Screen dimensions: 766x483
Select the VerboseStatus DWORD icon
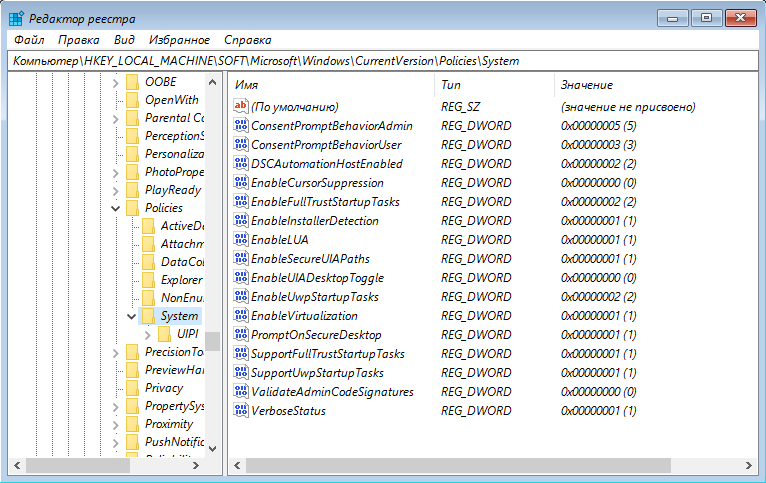click(x=240, y=411)
